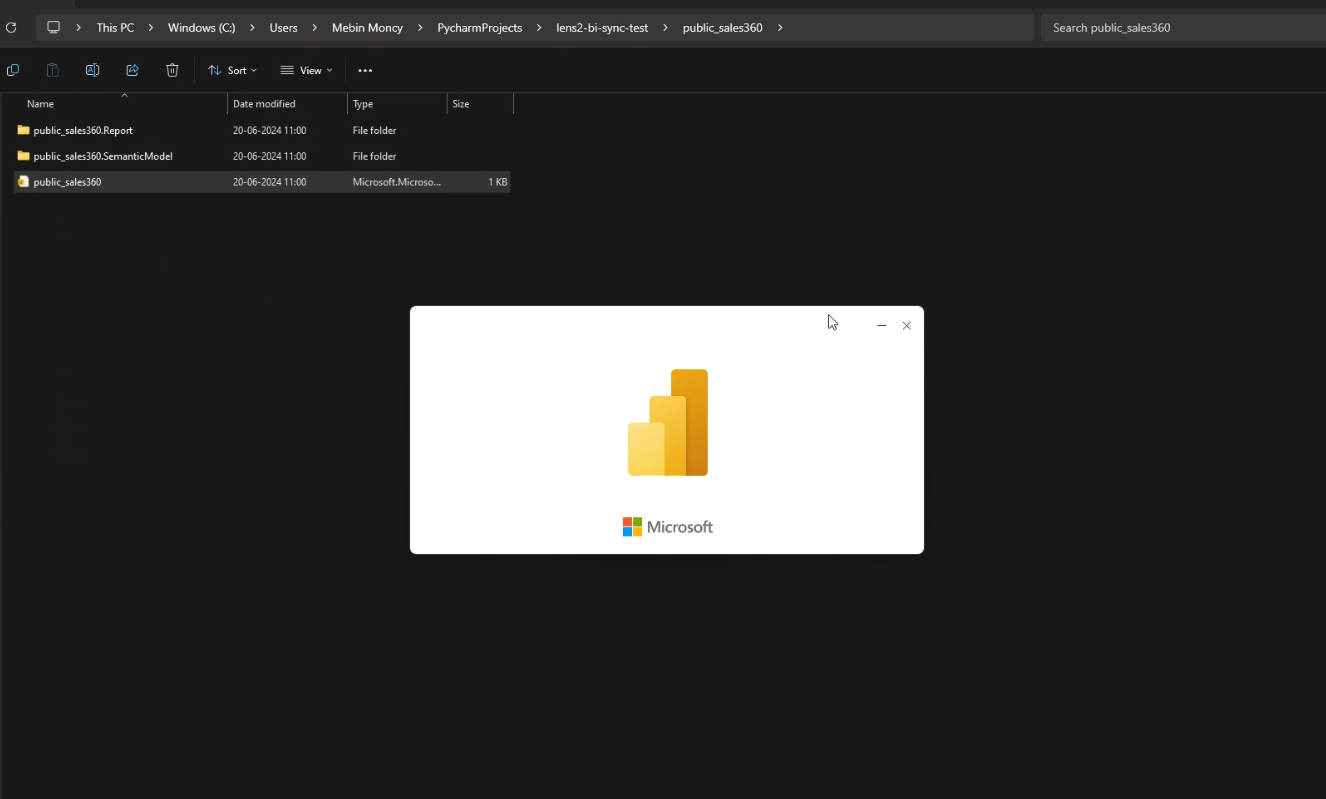The width and height of the screenshot is (1326, 799).
Task: Expand the chevron after This PC
Action: [x=151, y=28]
